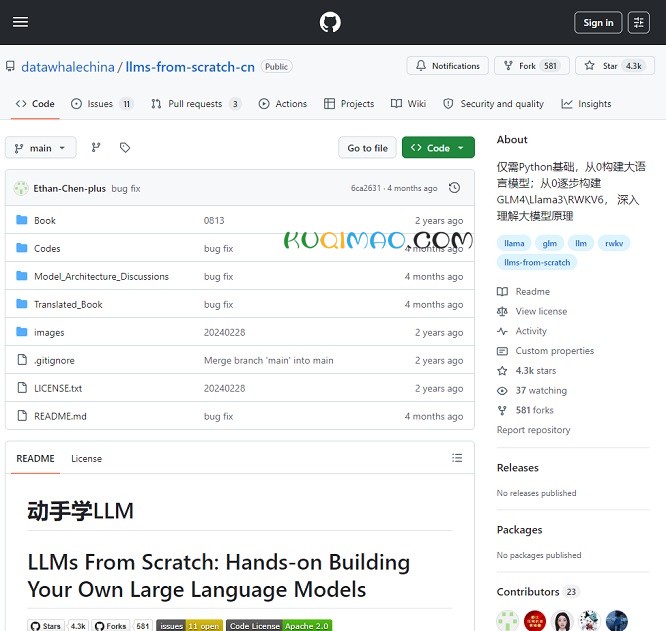This screenshot has width=666, height=631.
Task: Expand the main branch dropdown
Action: (41, 148)
